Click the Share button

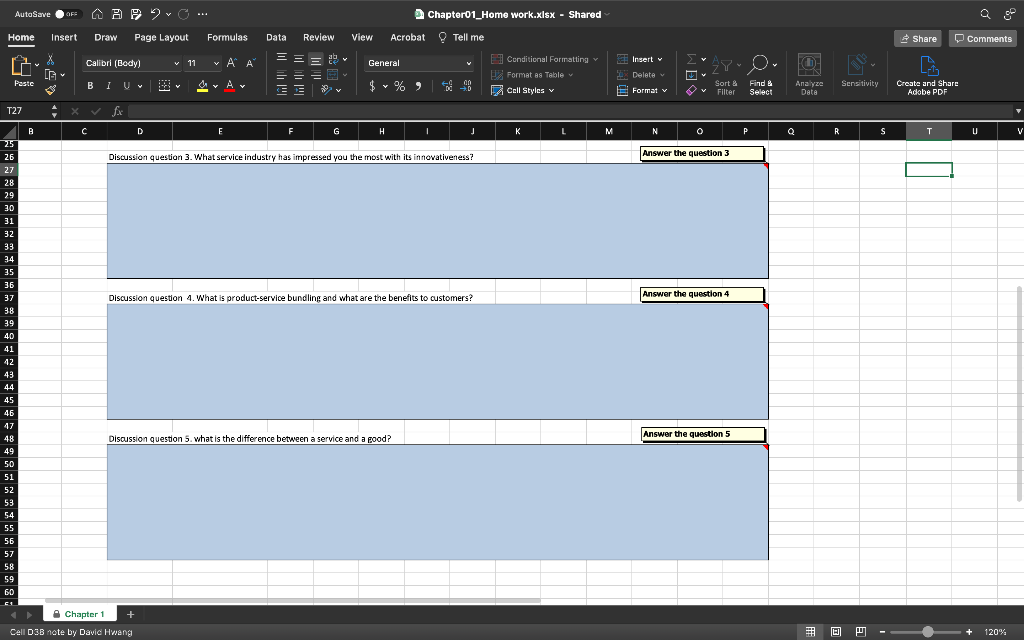pos(918,39)
